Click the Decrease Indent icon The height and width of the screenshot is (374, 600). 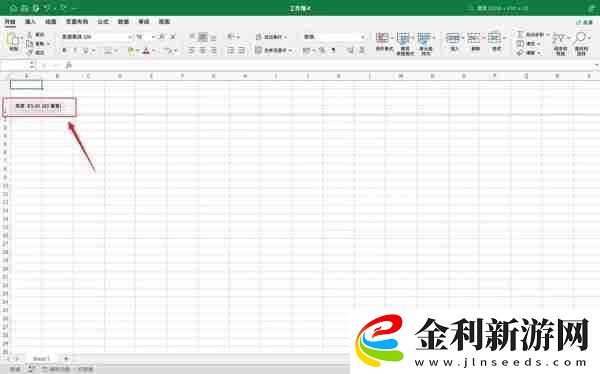tap(231, 51)
